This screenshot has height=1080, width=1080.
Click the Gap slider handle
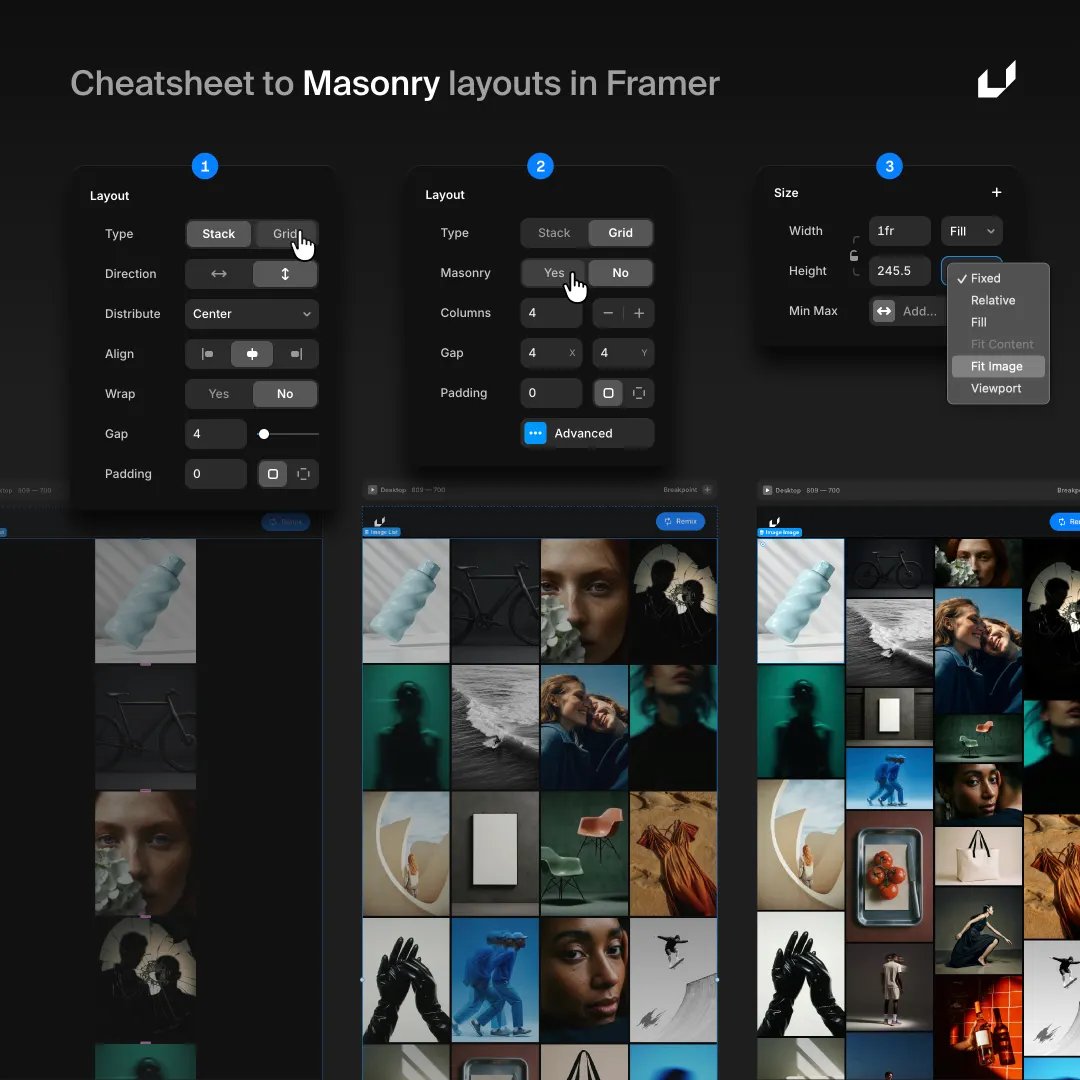pos(264,434)
